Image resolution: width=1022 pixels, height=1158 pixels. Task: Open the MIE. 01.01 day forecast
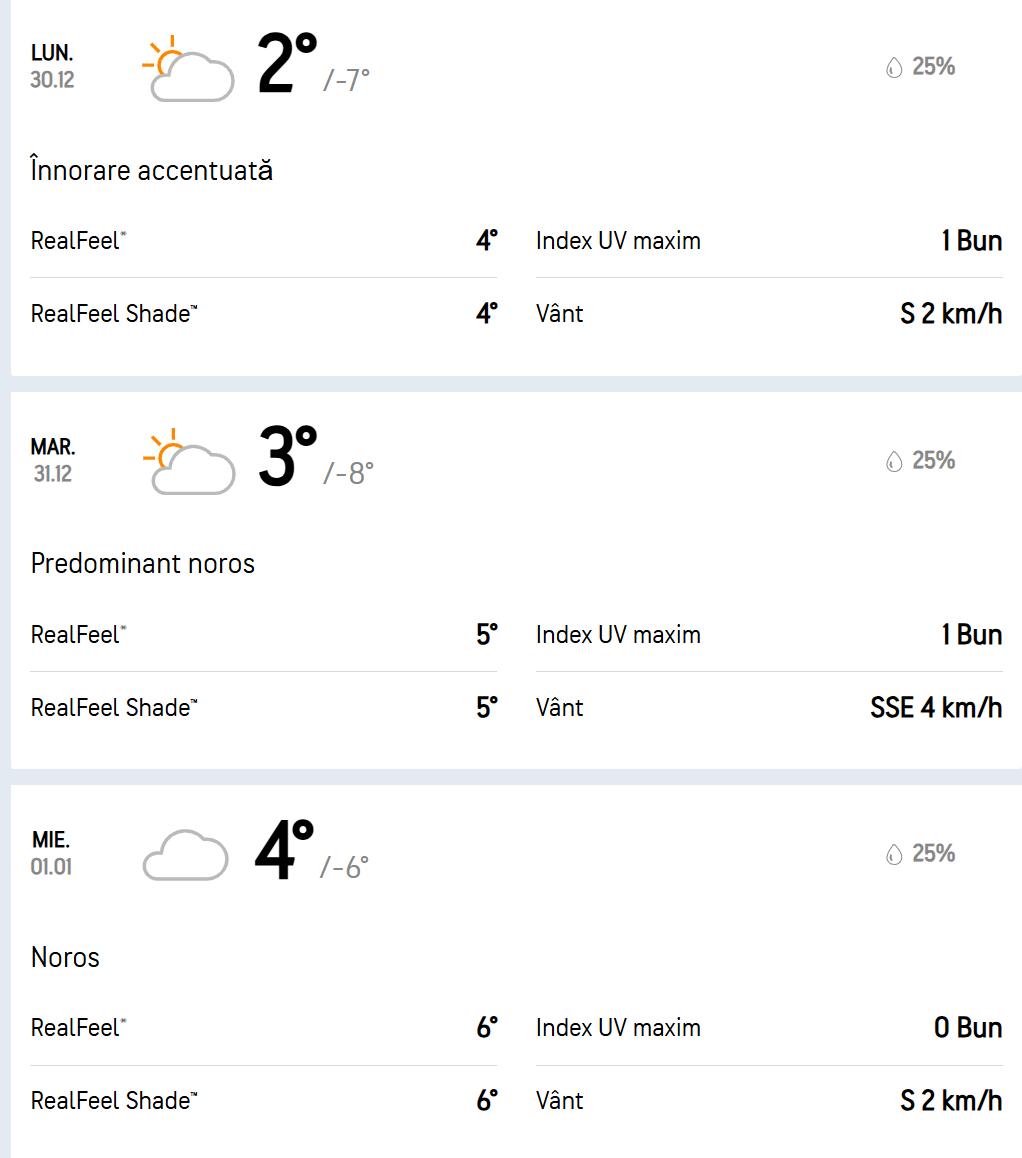pyautogui.click(x=51, y=853)
